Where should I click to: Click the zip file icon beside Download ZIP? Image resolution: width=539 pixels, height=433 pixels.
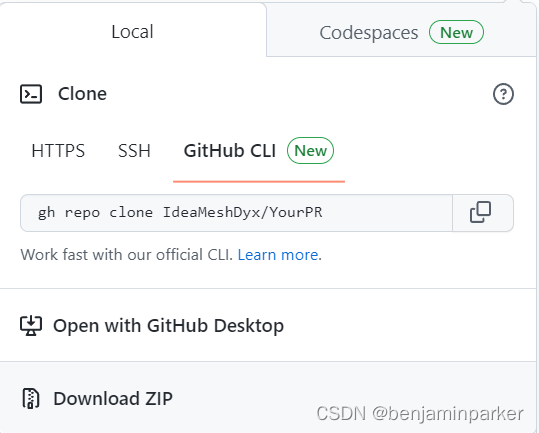(31, 398)
